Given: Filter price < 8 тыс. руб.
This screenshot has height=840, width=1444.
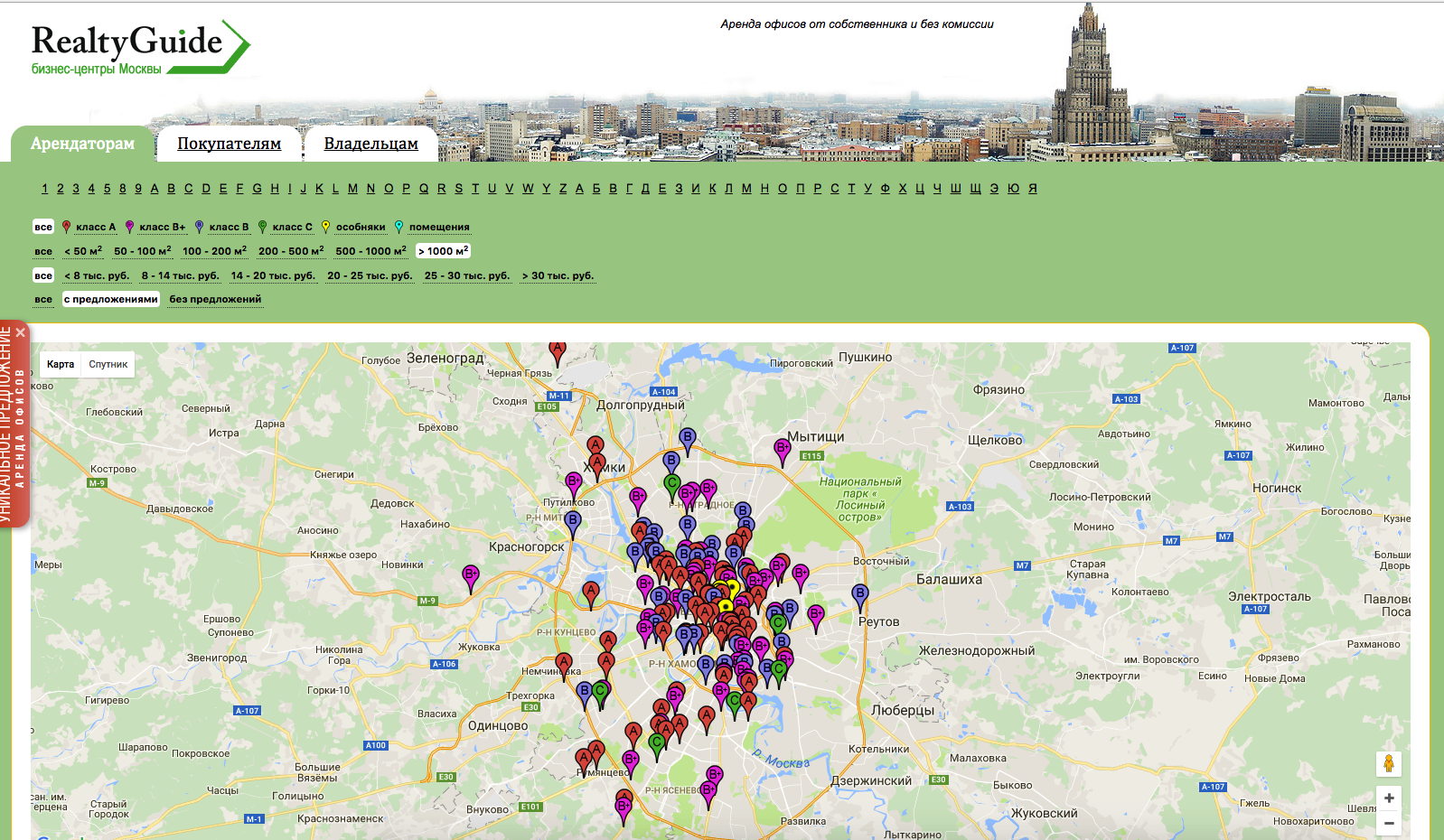Looking at the screenshot, I should click(97, 275).
